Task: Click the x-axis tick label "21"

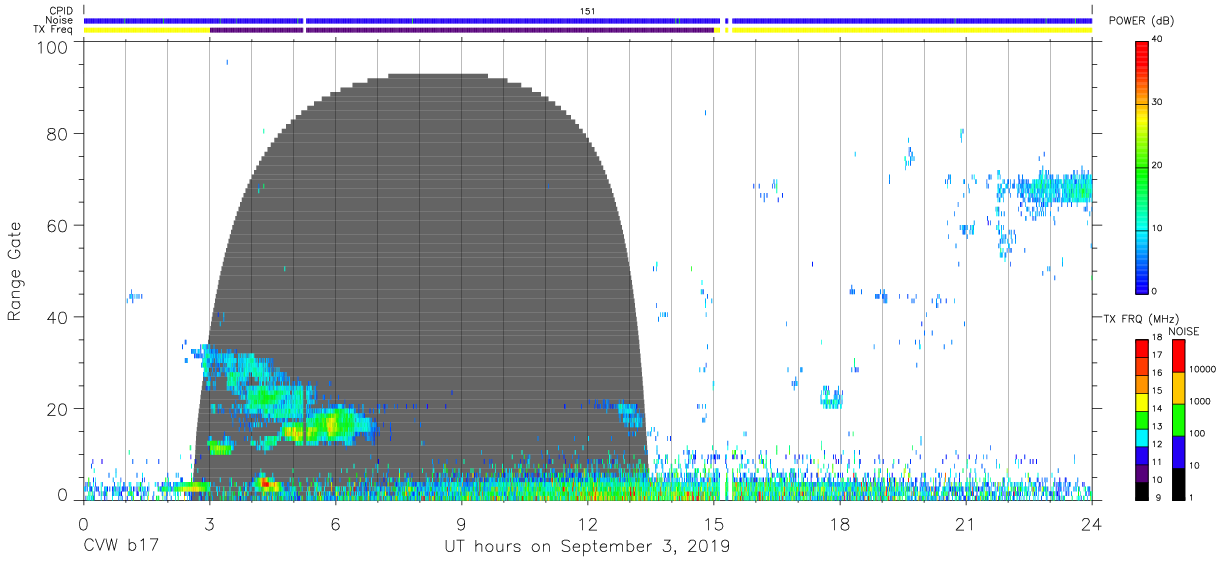Action: click(x=966, y=524)
